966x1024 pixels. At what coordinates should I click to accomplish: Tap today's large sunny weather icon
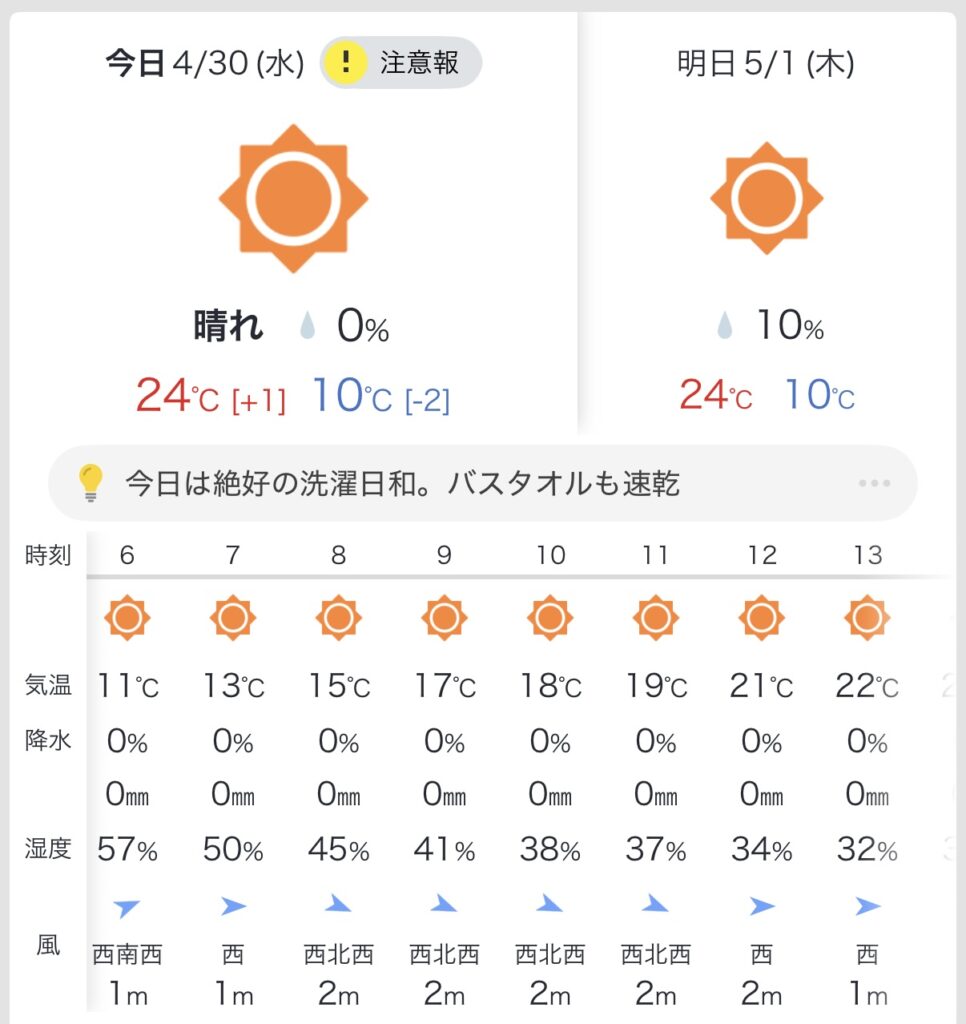tap(293, 199)
